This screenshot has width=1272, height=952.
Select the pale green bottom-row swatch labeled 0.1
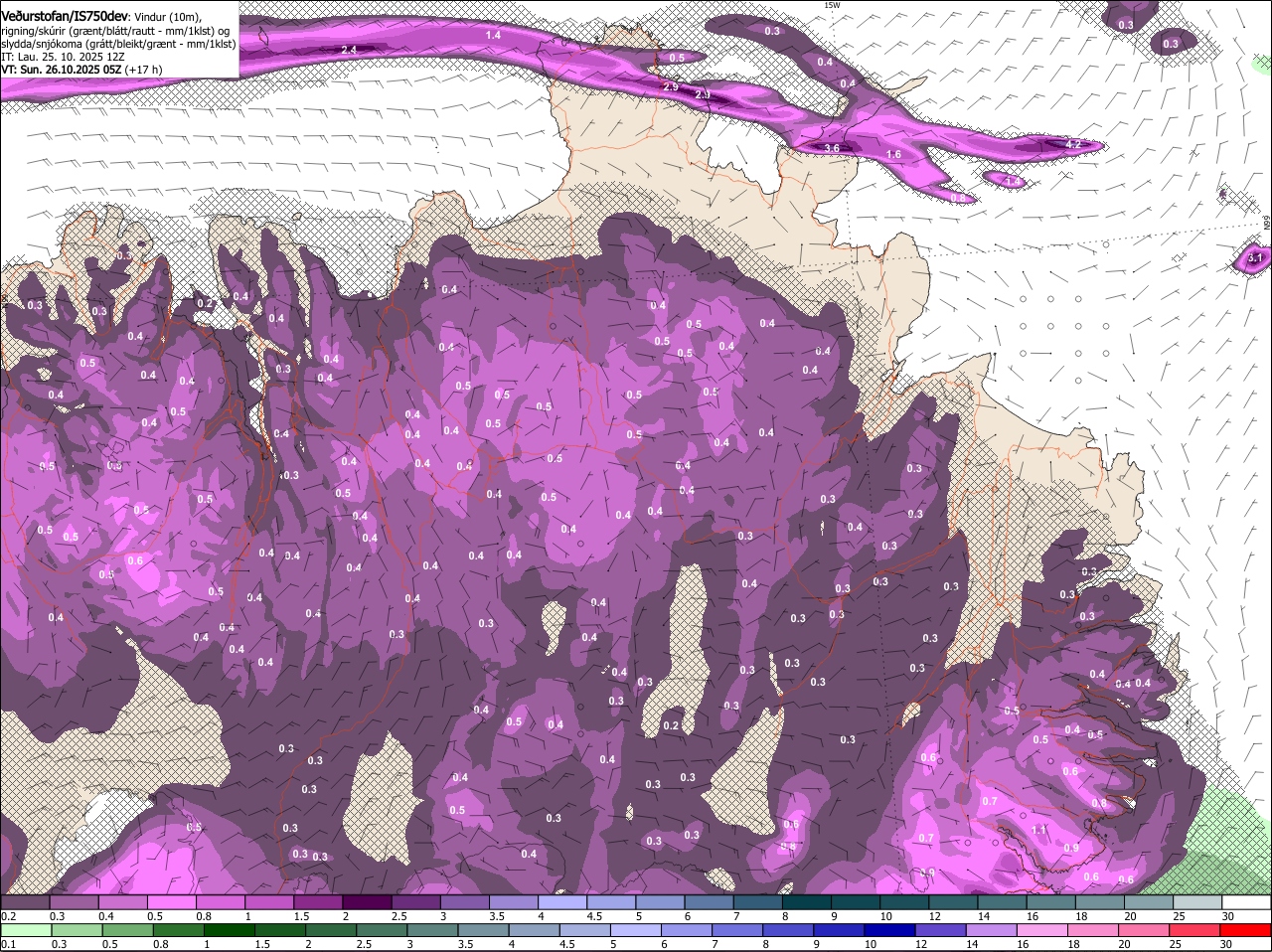coord(25,930)
